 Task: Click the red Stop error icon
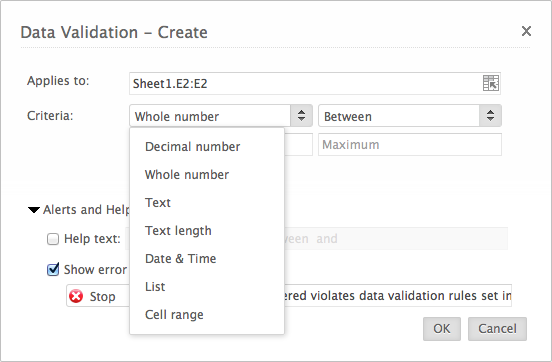point(76,296)
